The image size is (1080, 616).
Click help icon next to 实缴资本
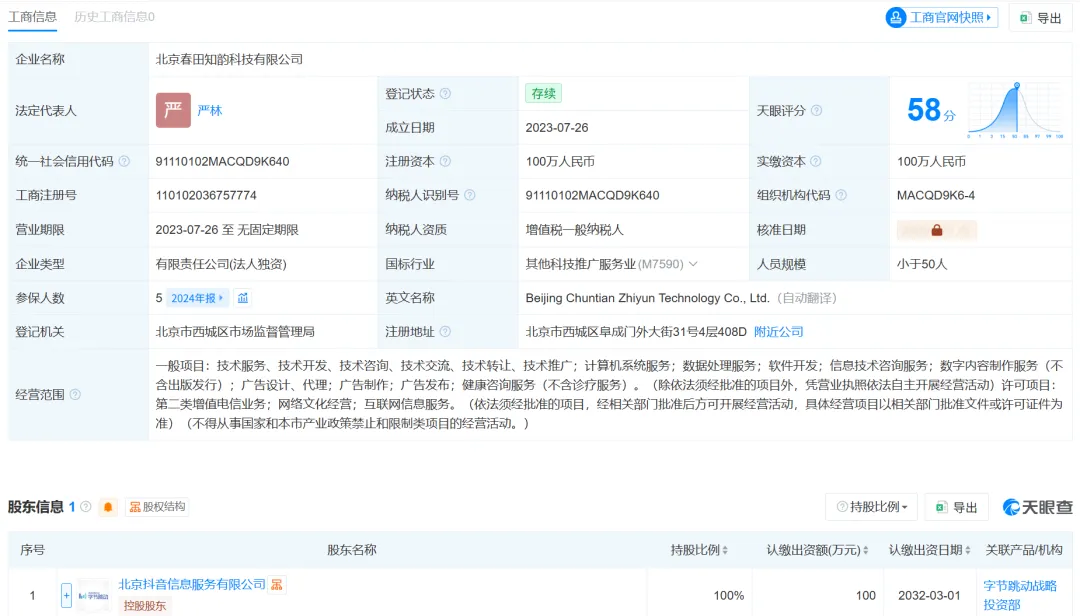[x=816, y=161]
